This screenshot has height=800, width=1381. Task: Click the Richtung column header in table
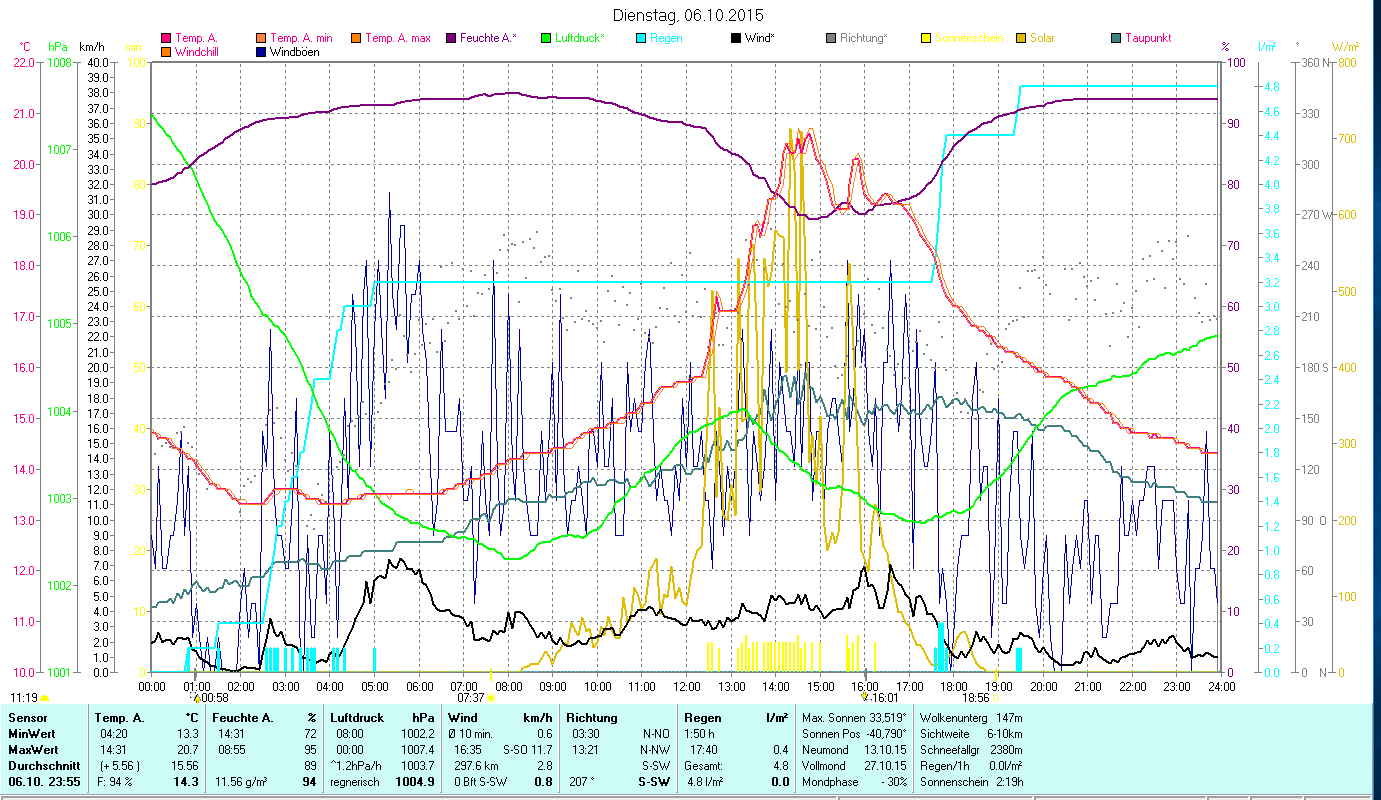coord(592,718)
